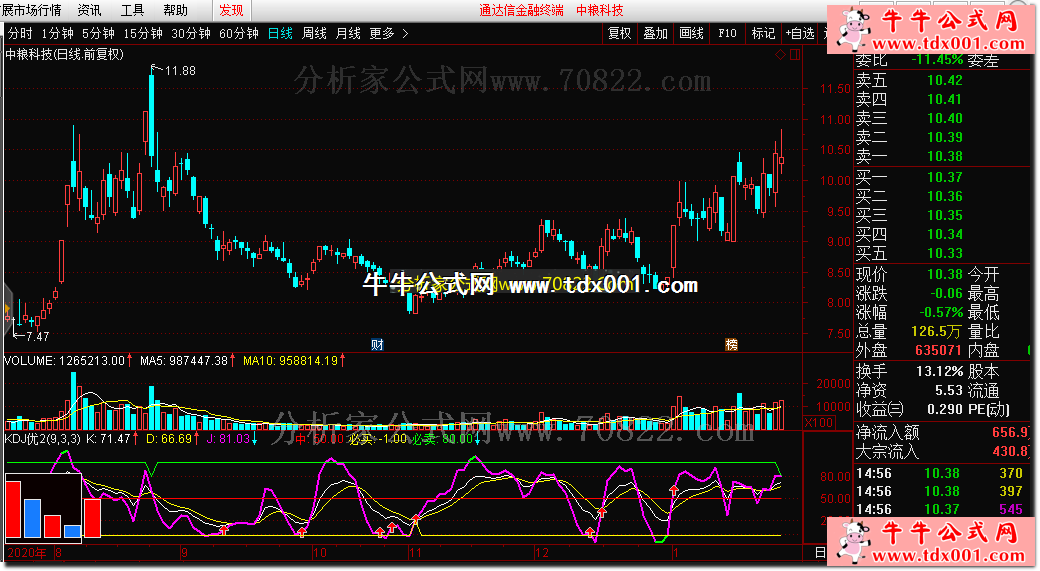Click the red panel layout icon
Screen dimensions: 1040x571
795,54
